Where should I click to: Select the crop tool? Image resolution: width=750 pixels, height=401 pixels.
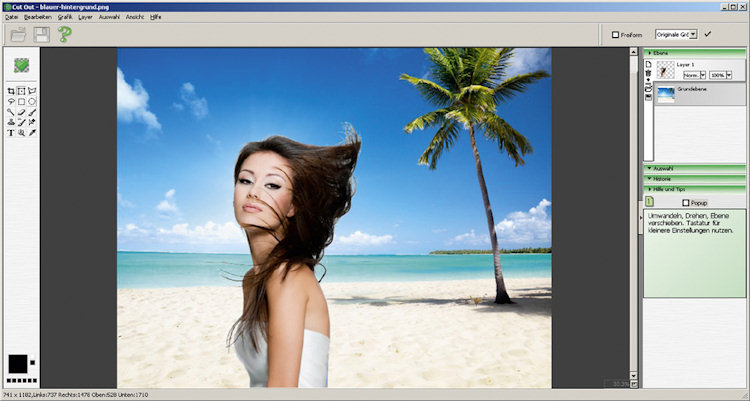[x=11, y=90]
